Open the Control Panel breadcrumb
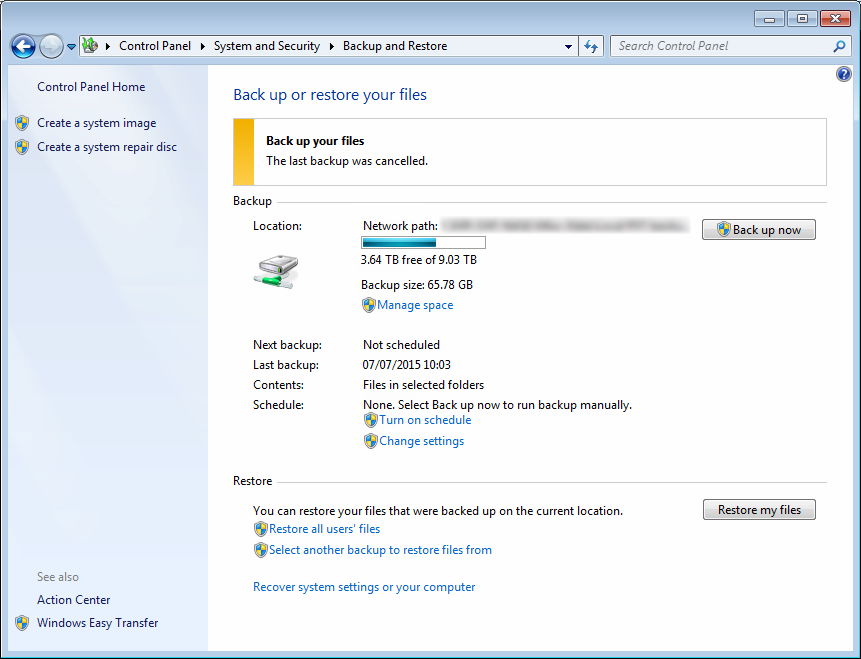This screenshot has width=861, height=659. point(155,46)
